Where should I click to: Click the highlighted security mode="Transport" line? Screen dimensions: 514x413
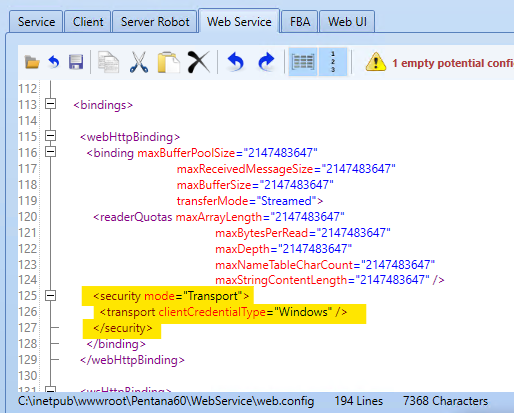point(171,296)
